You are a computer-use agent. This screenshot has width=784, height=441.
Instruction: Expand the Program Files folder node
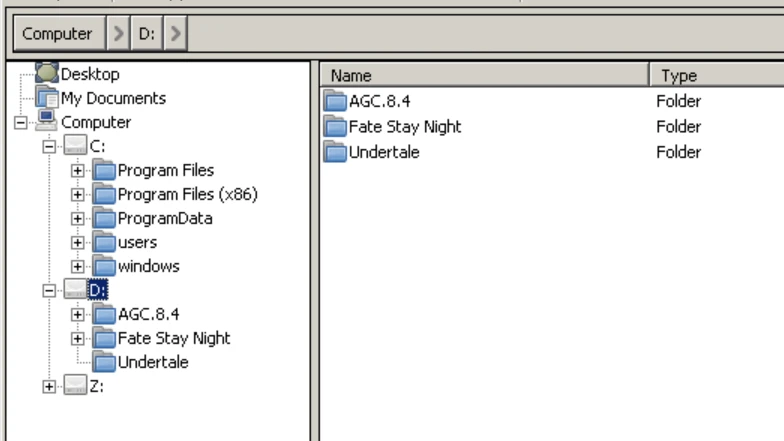(78, 171)
